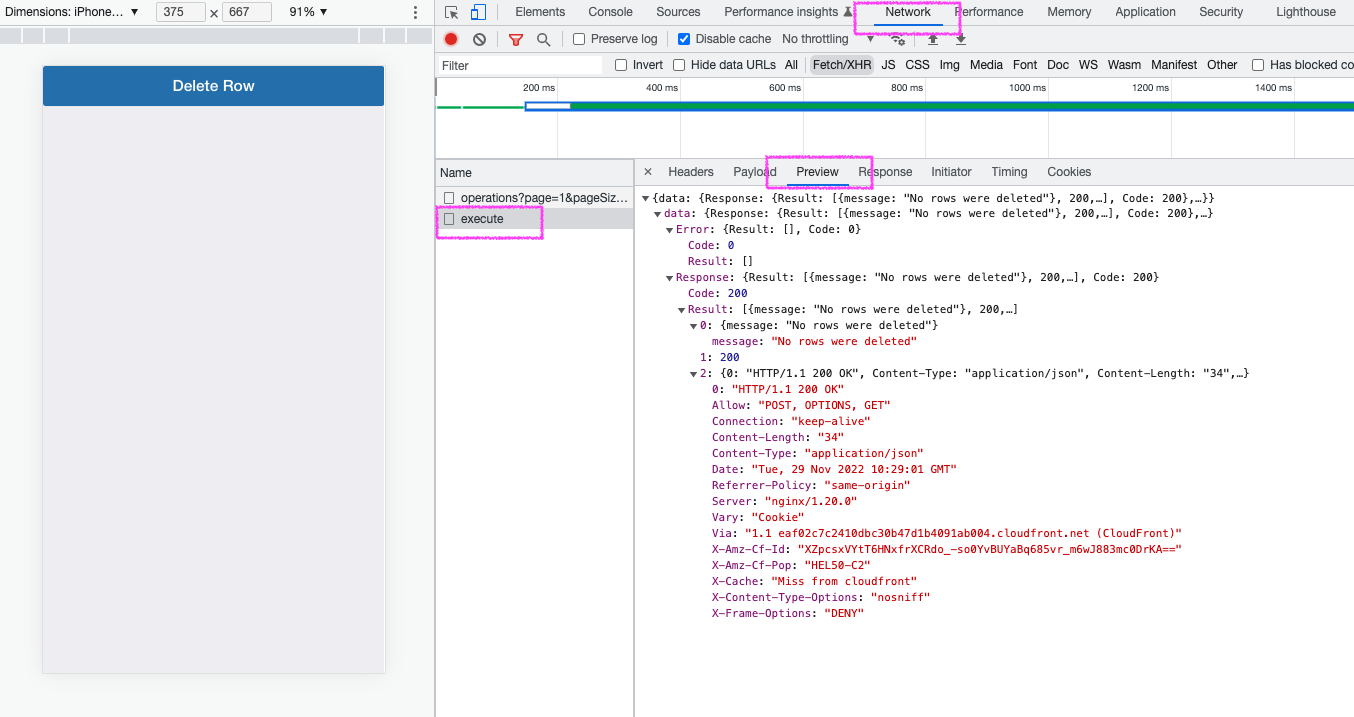Show the Headers tab of request
Image resolution: width=1354 pixels, height=717 pixels.
[691, 172]
